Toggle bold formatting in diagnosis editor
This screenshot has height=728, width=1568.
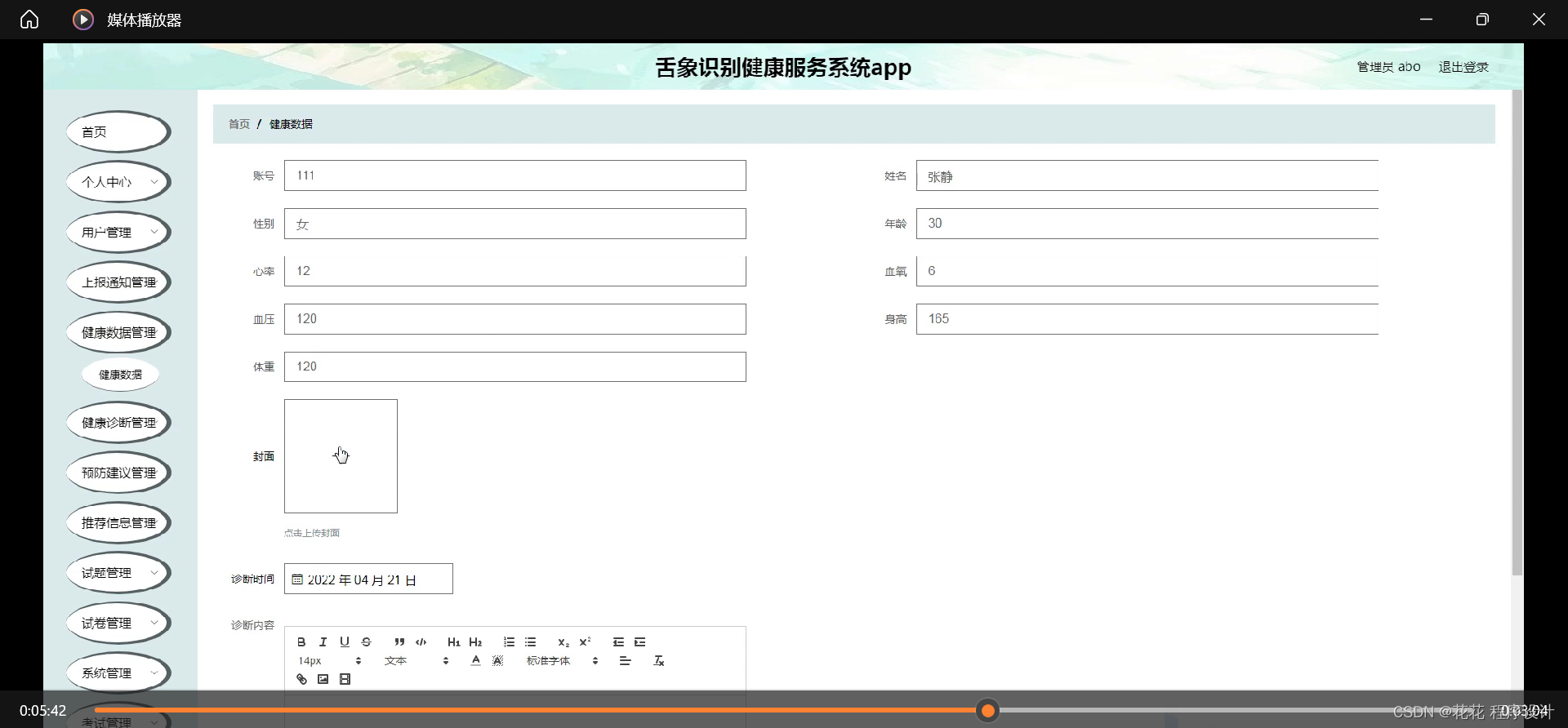[301, 642]
